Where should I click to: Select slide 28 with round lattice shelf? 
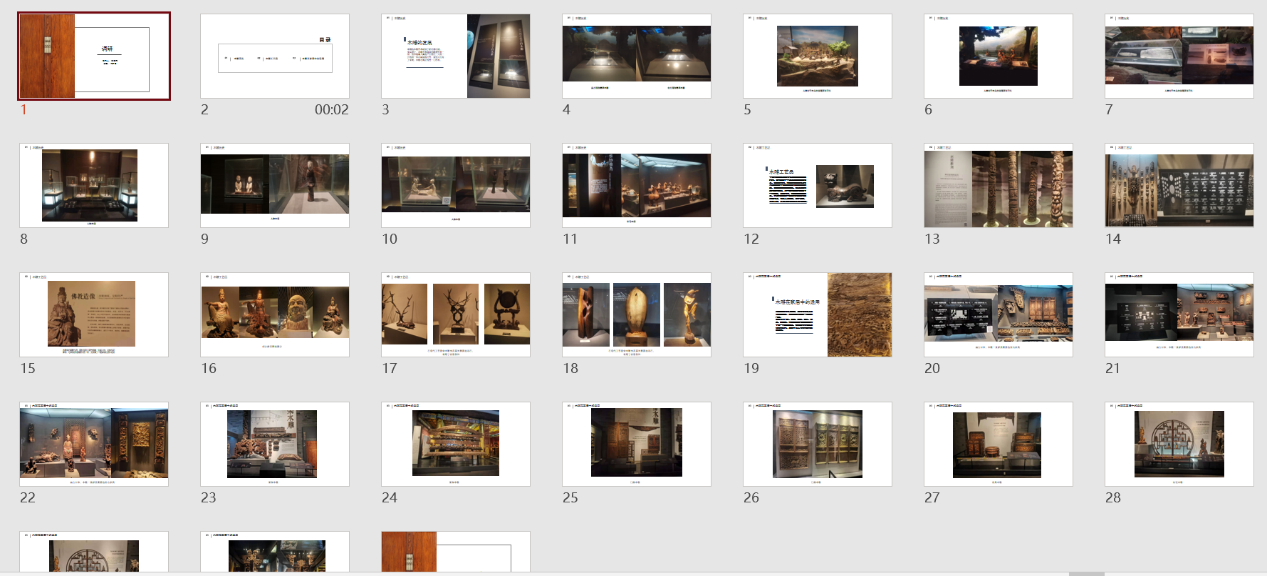[1179, 443]
